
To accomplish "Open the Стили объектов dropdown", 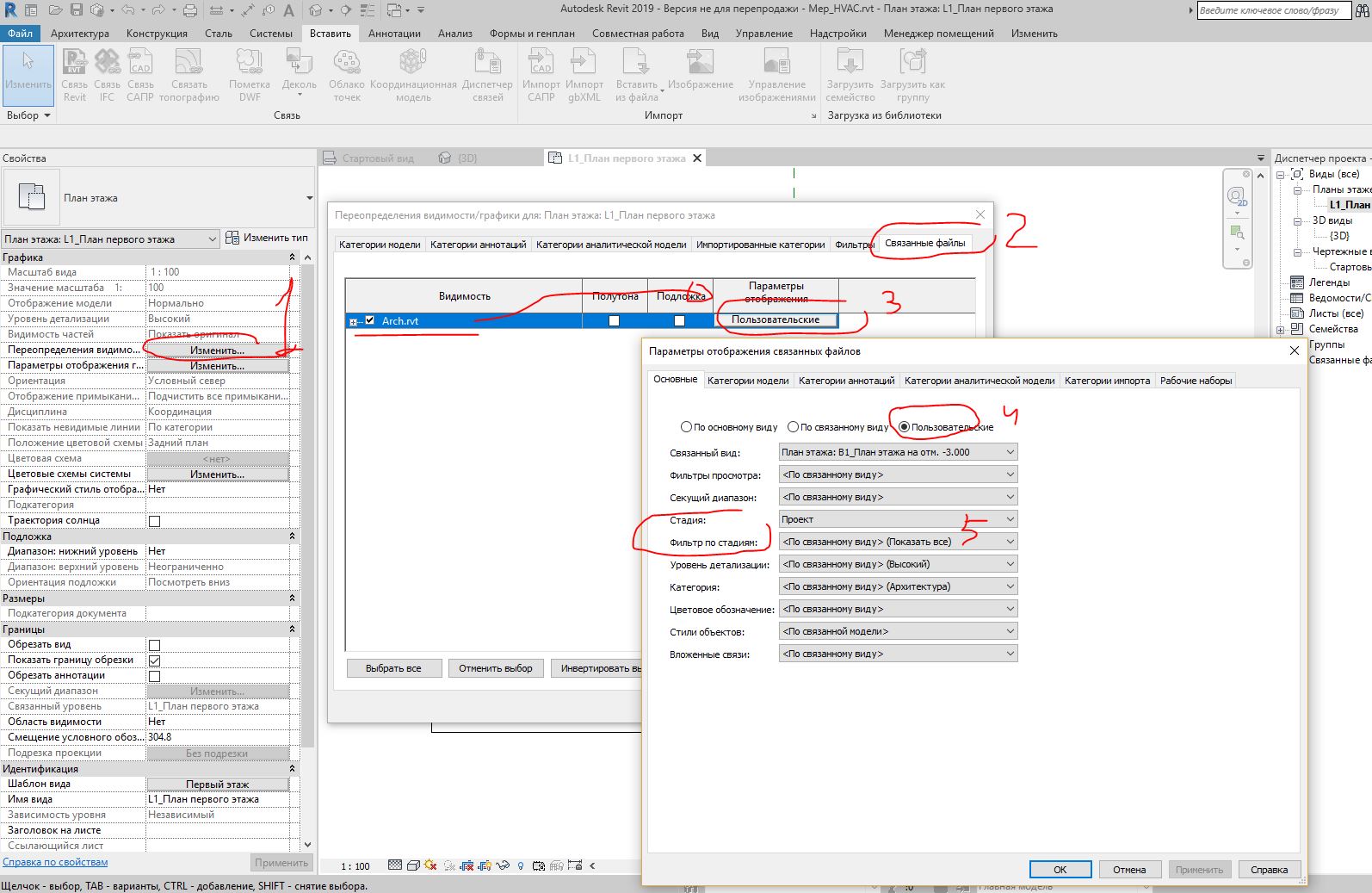I will [898, 631].
